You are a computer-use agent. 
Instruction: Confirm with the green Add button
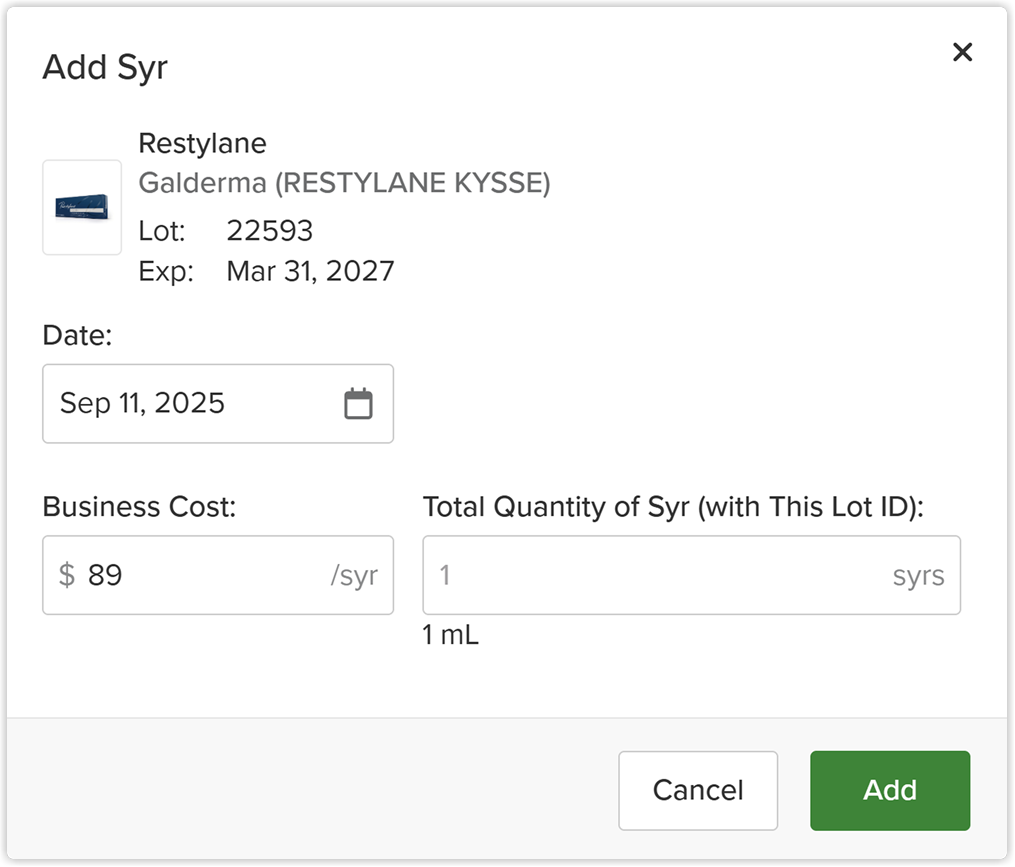(x=889, y=790)
